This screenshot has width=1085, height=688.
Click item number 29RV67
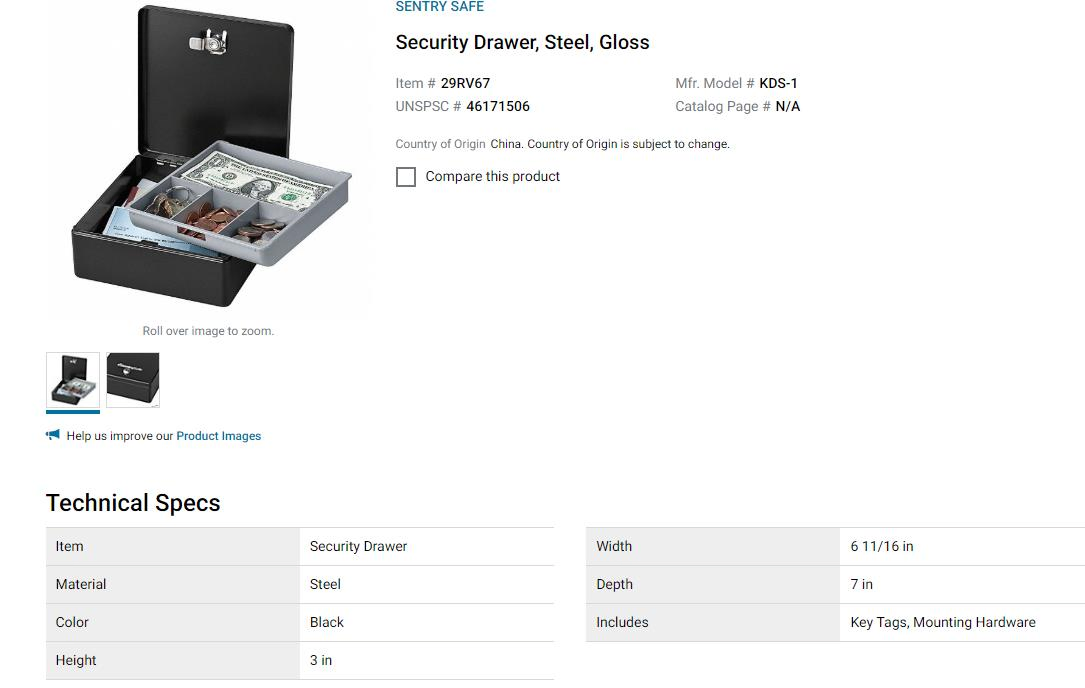pos(465,83)
